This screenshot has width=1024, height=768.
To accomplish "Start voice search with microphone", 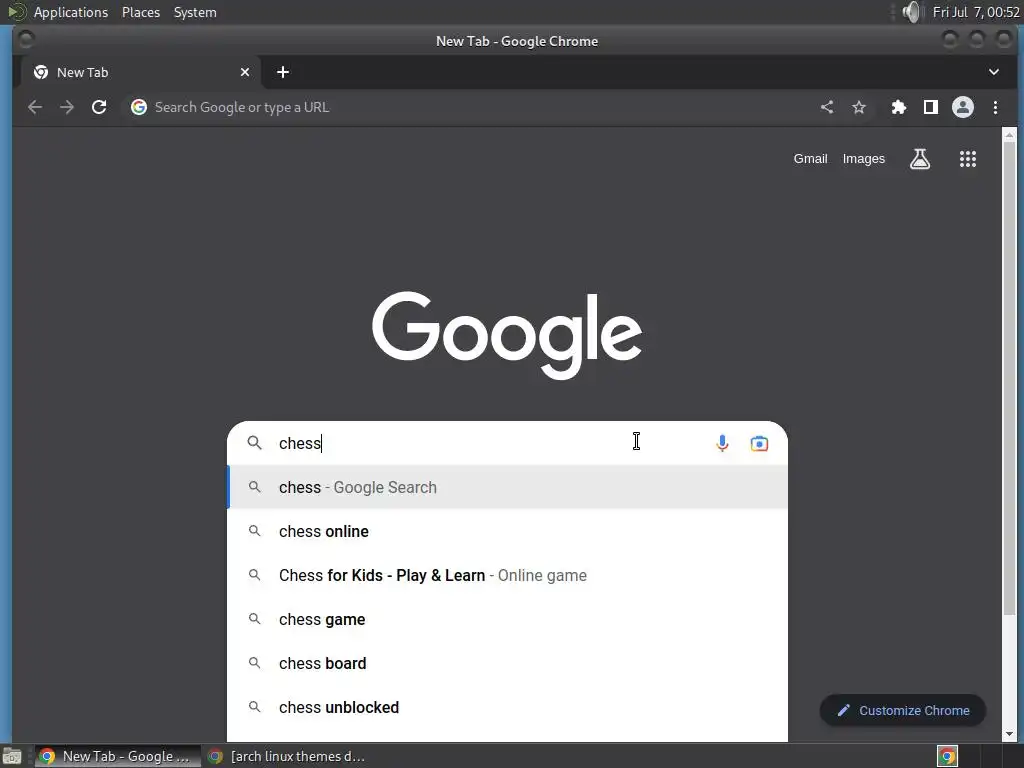I will pyautogui.click(x=722, y=443).
